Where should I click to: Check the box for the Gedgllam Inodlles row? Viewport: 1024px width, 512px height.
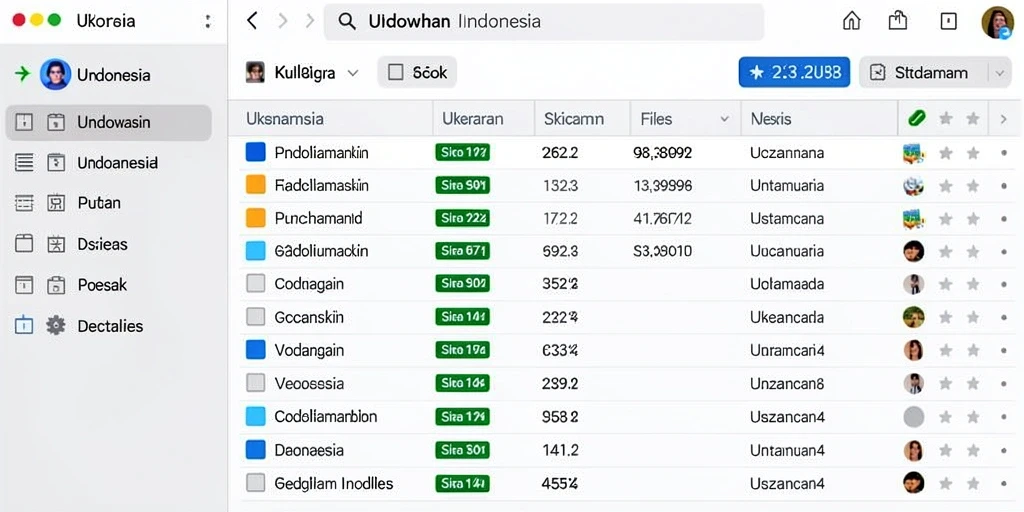[256, 483]
